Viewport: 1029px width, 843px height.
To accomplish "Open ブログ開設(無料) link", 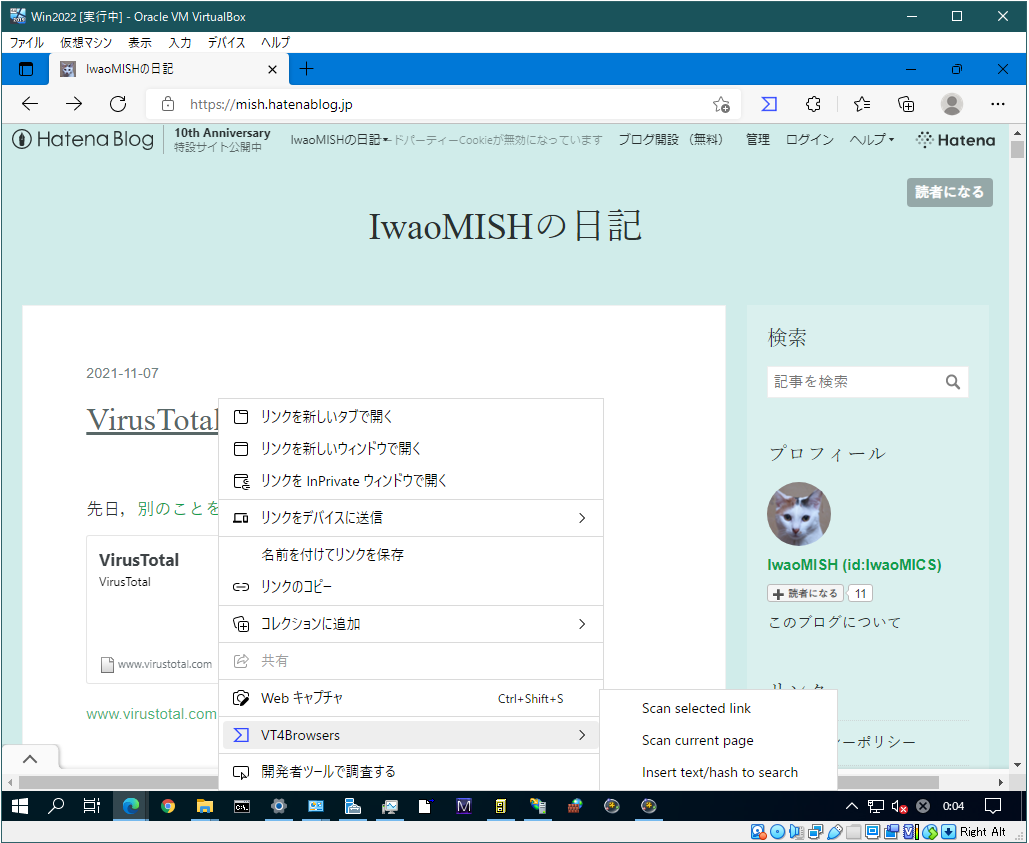I will pos(670,140).
